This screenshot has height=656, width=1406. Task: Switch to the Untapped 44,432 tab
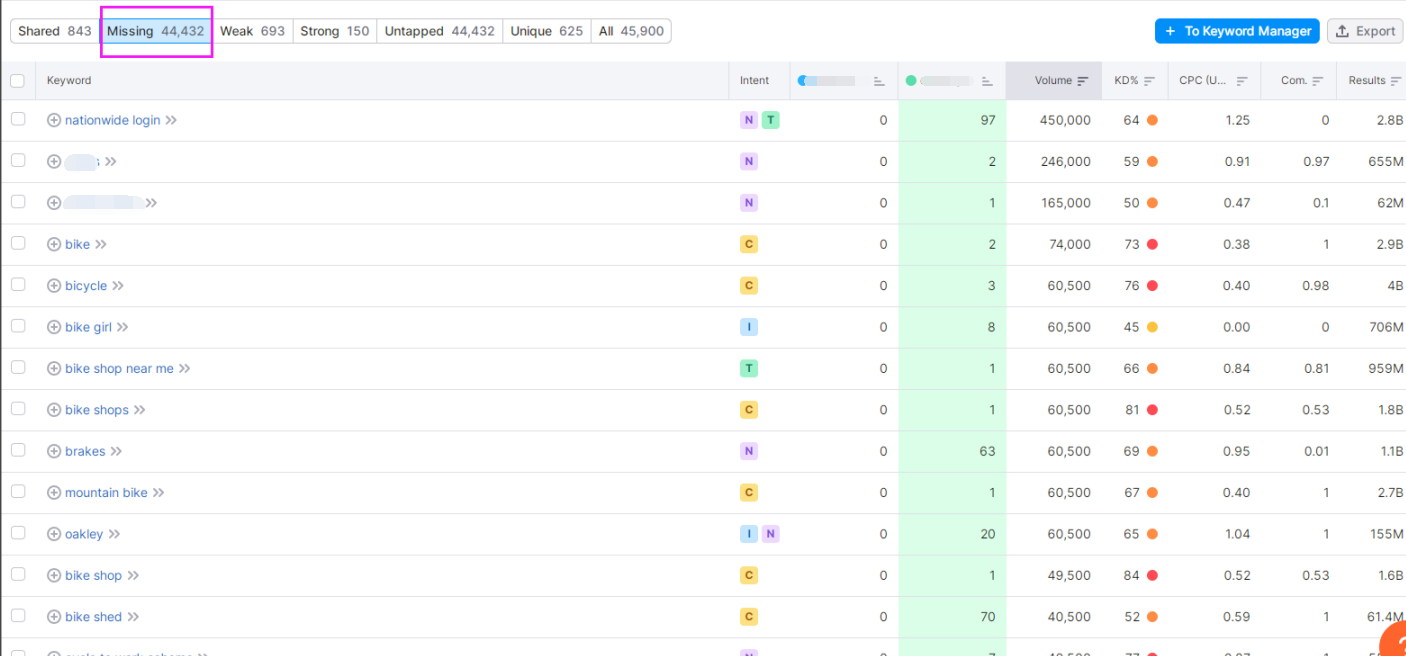coord(440,31)
